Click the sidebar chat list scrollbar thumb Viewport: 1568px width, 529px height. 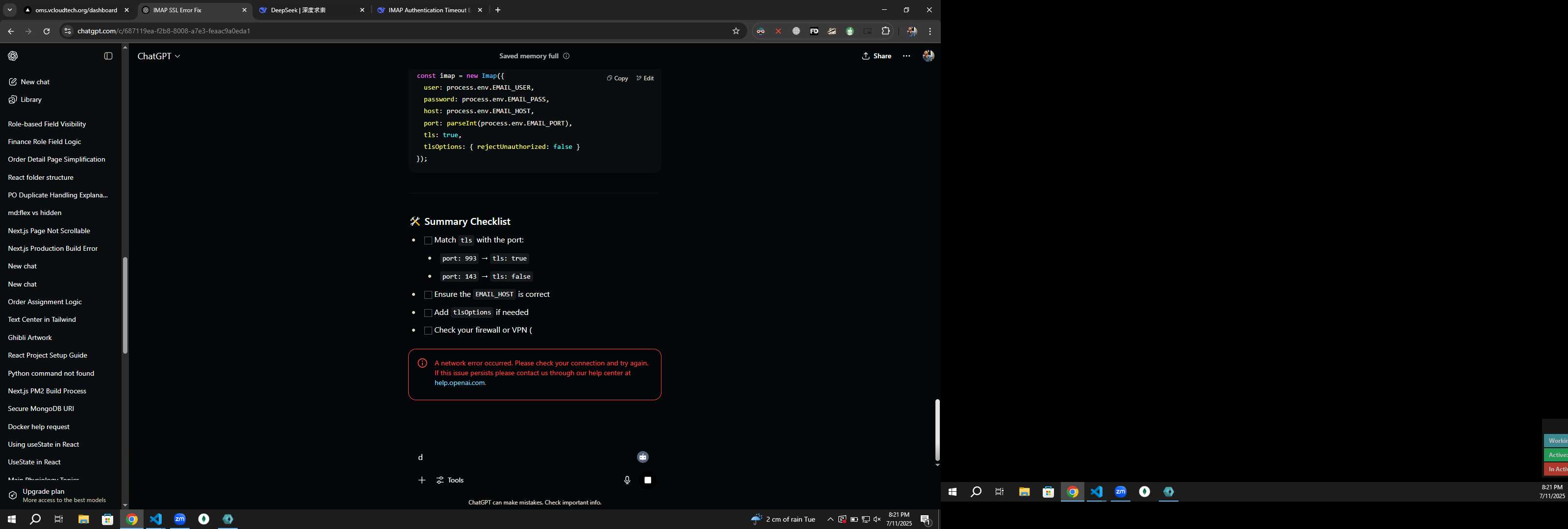125,306
